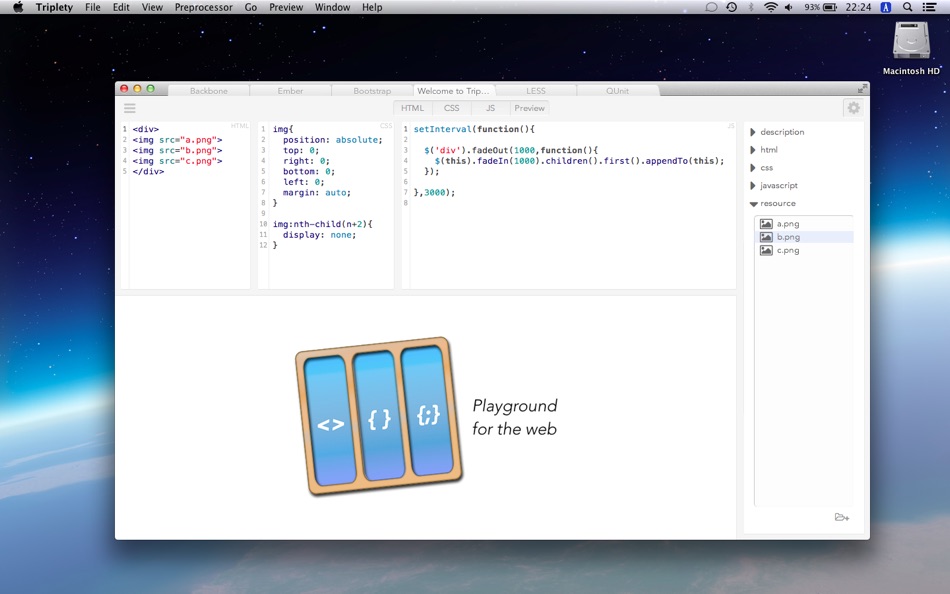Click the Bluetooth menu bar icon

pos(751,7)
